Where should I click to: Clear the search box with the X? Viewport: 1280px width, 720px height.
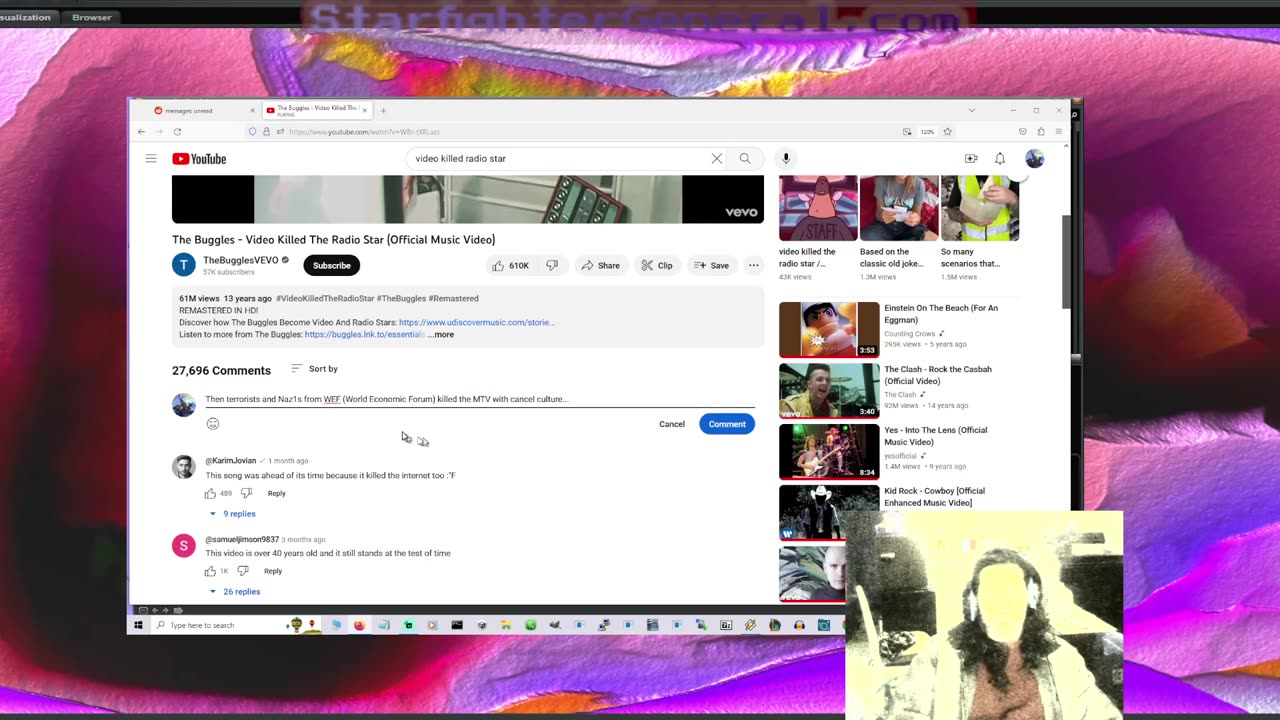click(x=717, y=158)
